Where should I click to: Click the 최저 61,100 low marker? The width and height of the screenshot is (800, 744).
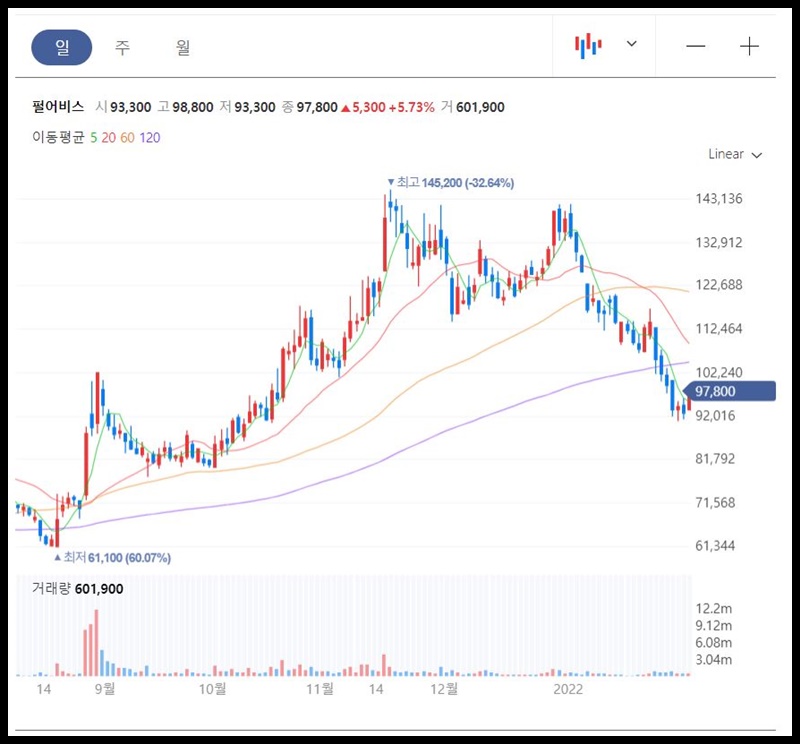pyautogui.click(x=112, y=557)
